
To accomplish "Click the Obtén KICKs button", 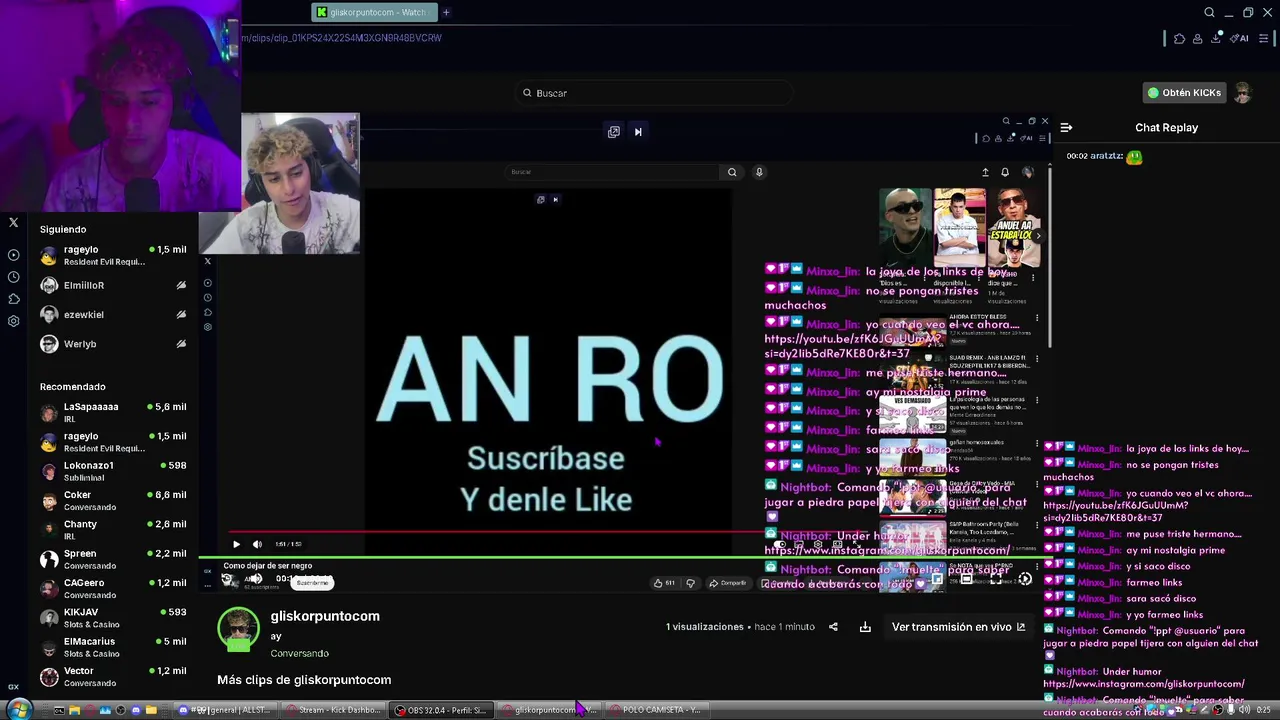I will tap(1184, 93).
